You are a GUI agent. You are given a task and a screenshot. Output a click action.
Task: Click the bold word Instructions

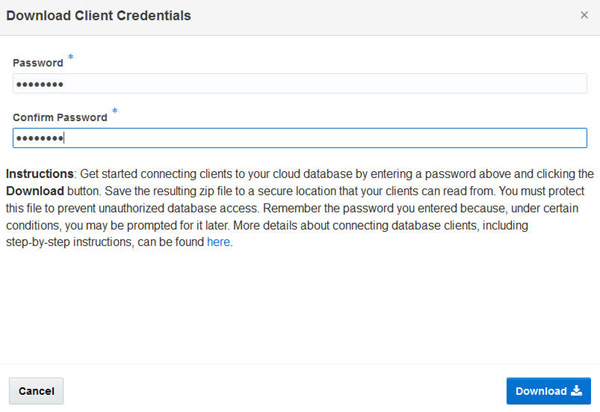pos(39,172)
